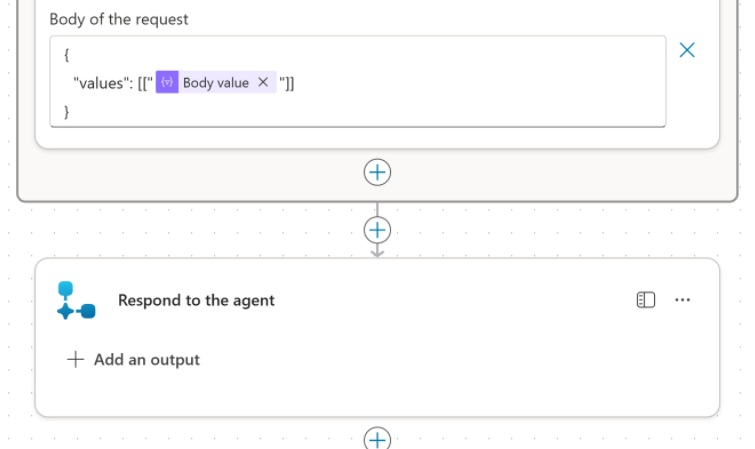Click the connector arrow above the Respond card
The image size is (755, 449).
pyautogui.click(x=377, y=252)
